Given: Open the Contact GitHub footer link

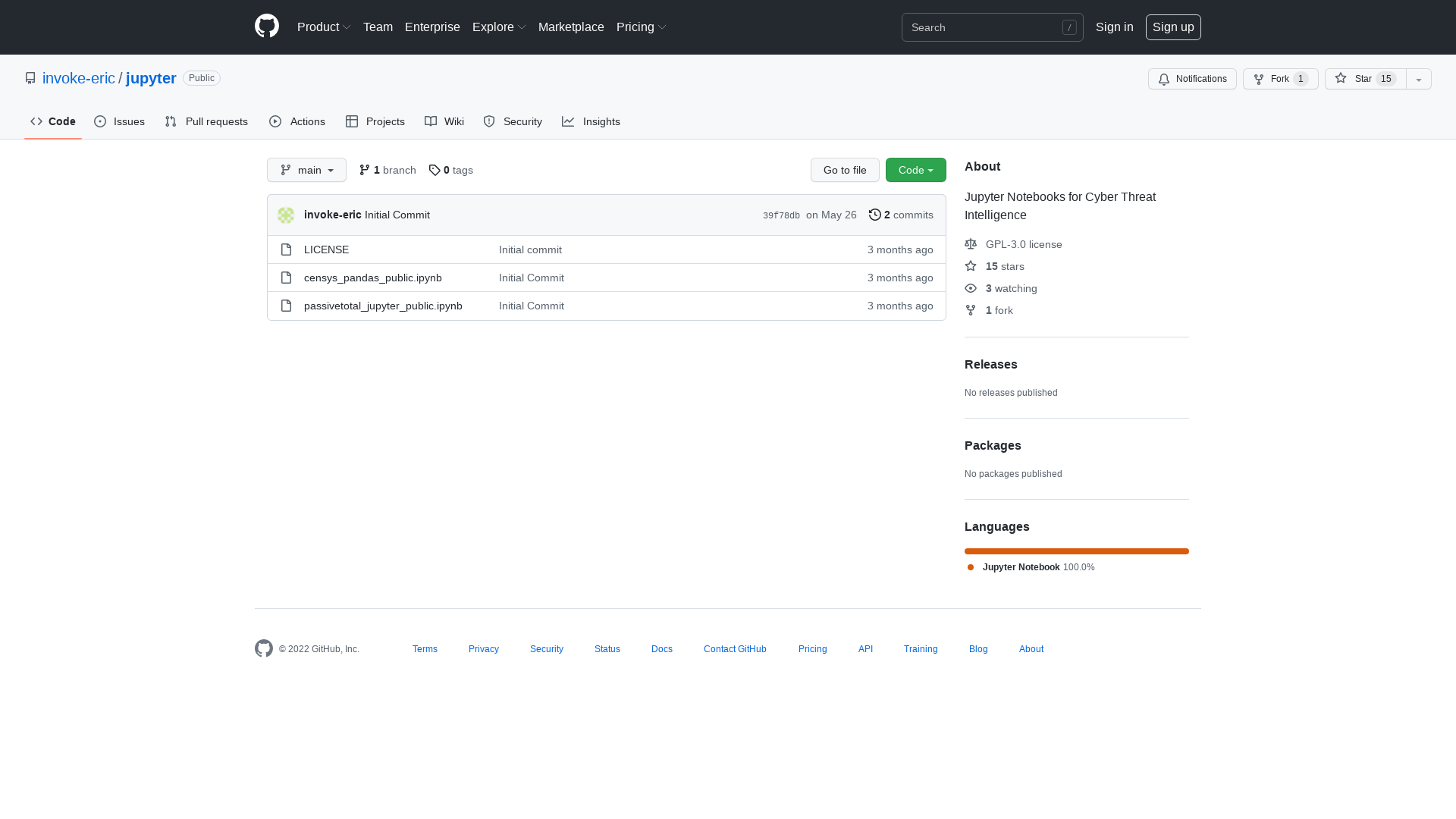Looking at the screenshot, I should coord(735,649).
